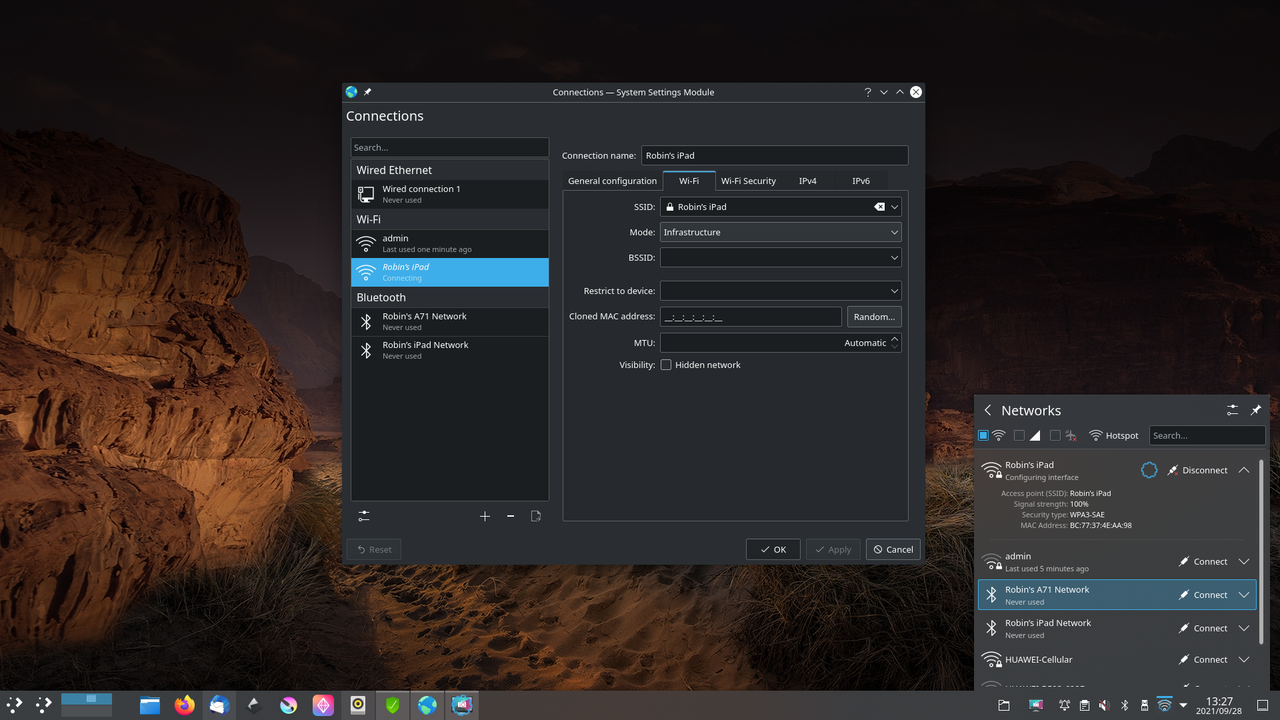Switch to the IPv4 tab
Screen dimensions: 1280x720
tap(808, 181)
